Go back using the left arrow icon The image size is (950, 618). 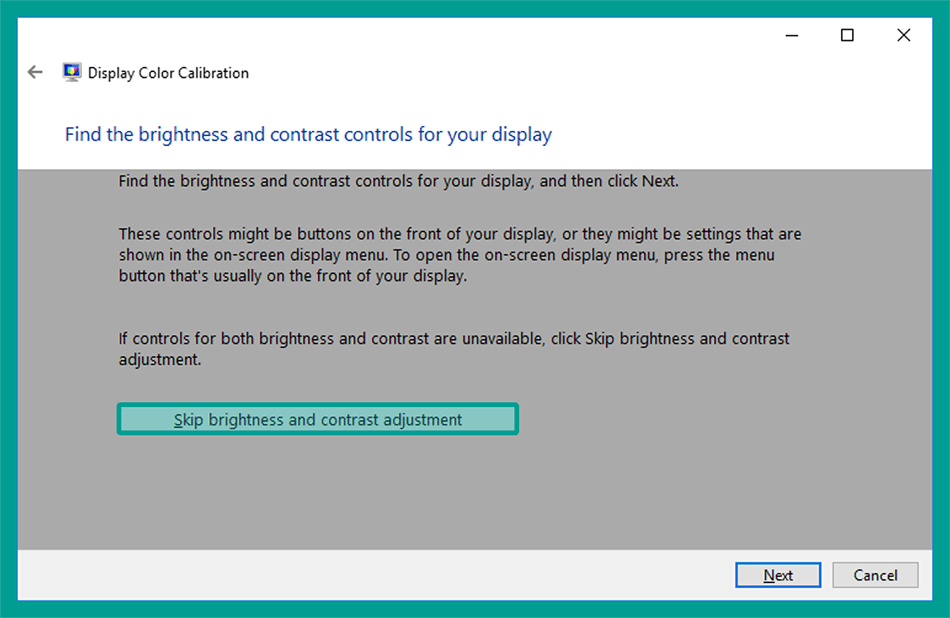click(x=35, y=73)
